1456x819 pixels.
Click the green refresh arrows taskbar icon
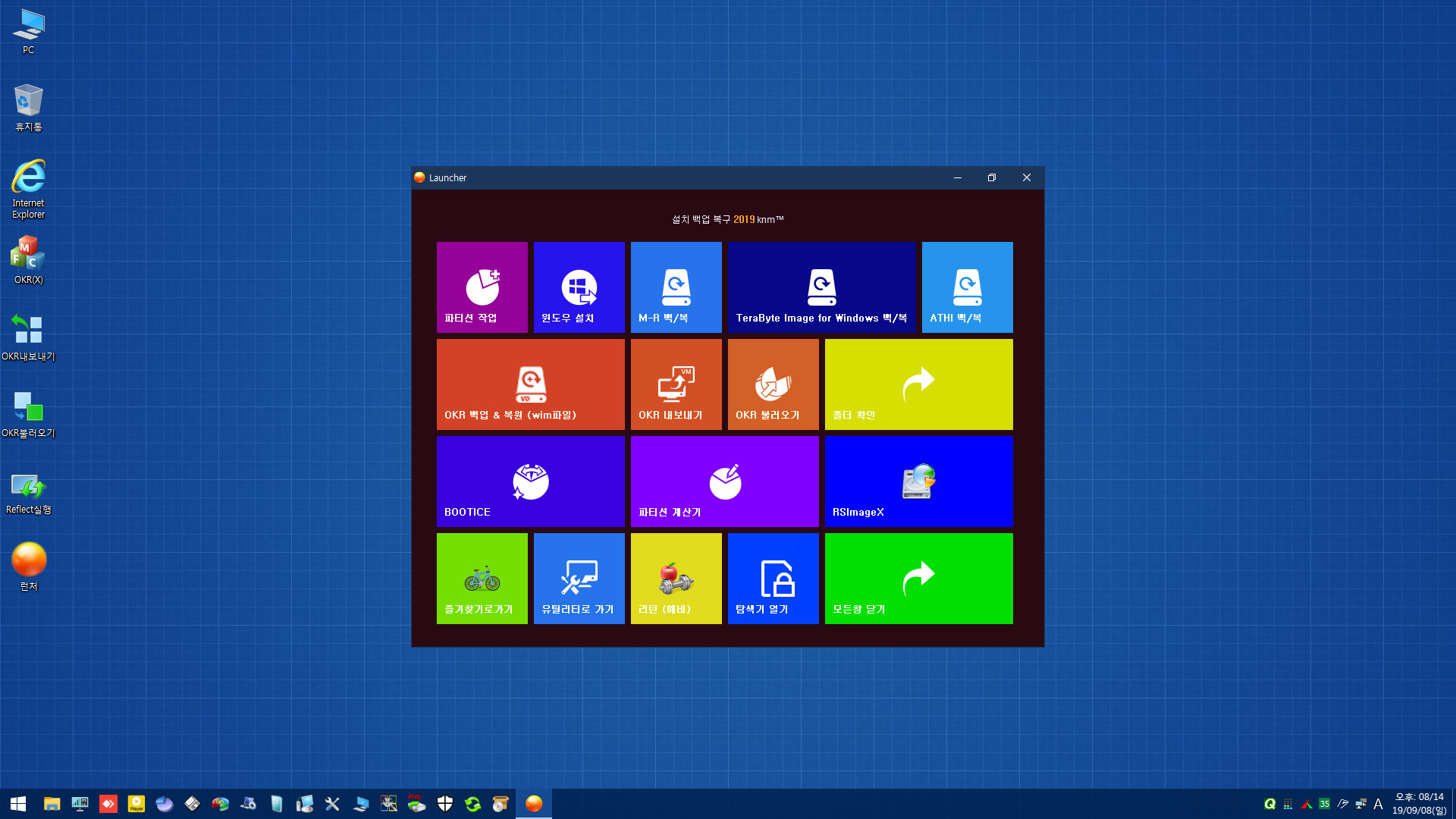click(x=473, y=804)
